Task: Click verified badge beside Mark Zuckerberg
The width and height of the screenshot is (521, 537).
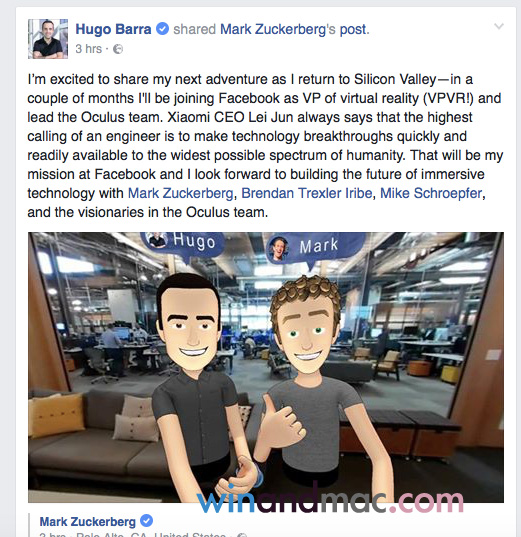Action: 147,521
